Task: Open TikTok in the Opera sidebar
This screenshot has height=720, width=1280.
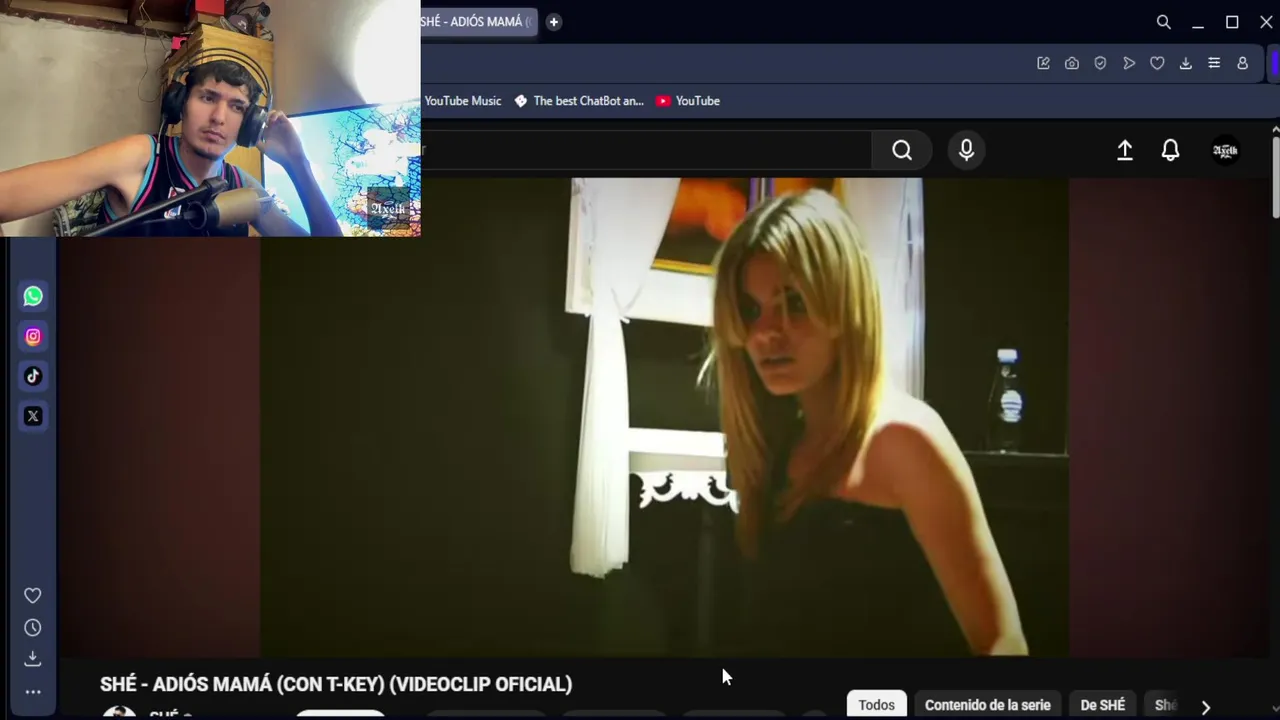Action: coord(33,376)
